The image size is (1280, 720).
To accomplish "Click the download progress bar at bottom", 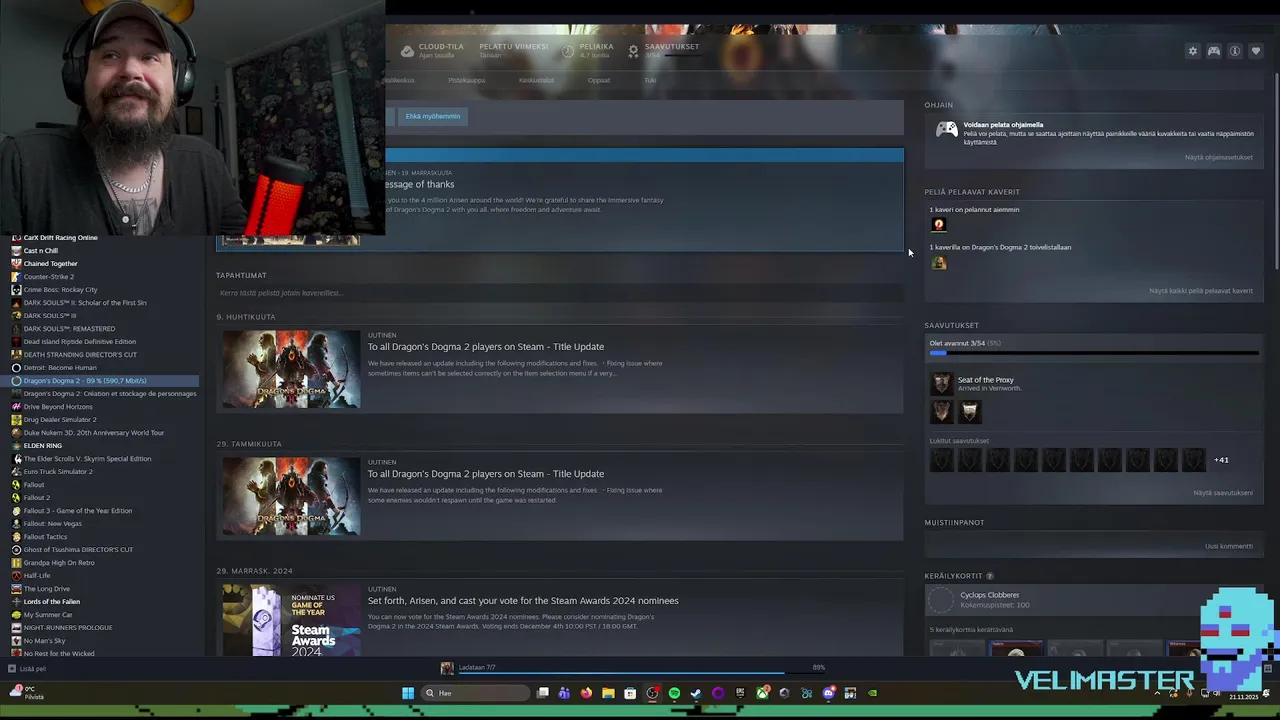I will [642, 673].
